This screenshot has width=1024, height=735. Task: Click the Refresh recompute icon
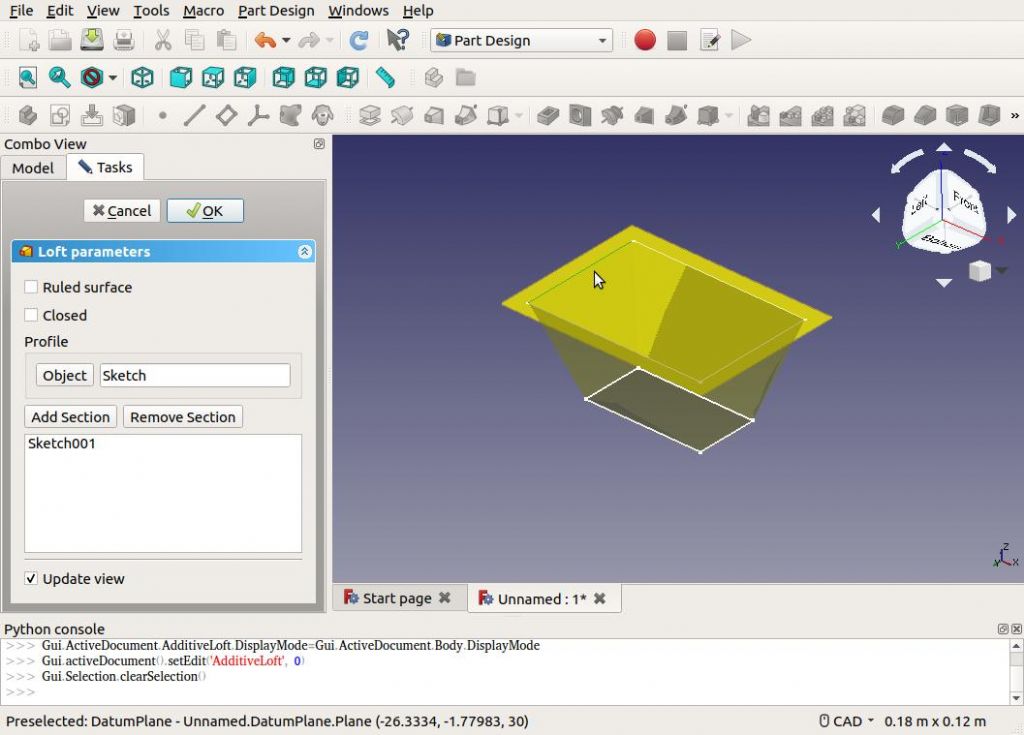coord(358,41)
